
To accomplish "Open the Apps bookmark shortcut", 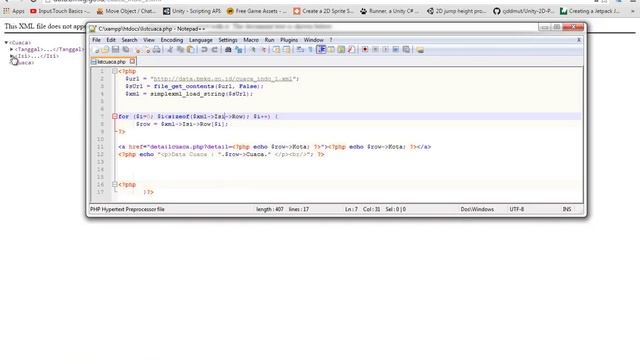I will (x=14, y=11).
